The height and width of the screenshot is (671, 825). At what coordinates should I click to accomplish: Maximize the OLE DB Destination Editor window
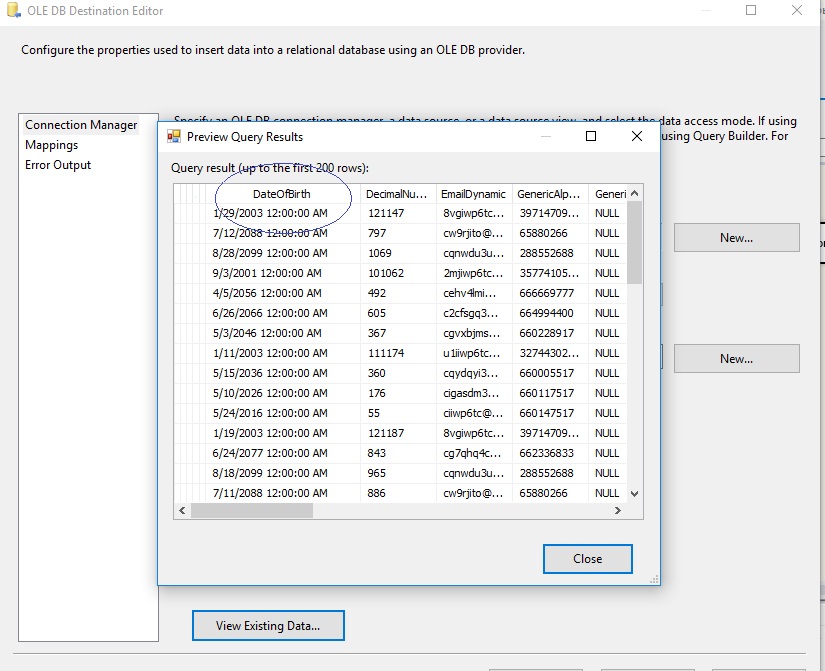coord(751,10)
